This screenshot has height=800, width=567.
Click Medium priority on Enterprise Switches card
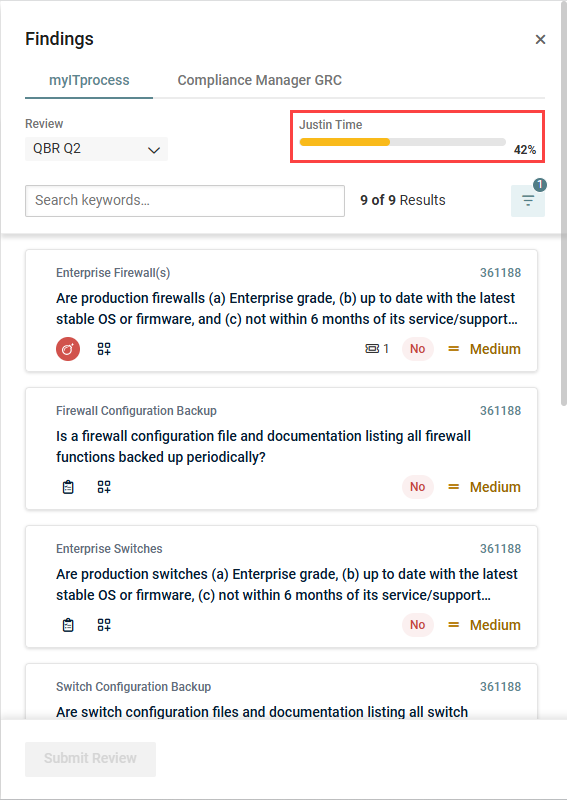point(484,625)
